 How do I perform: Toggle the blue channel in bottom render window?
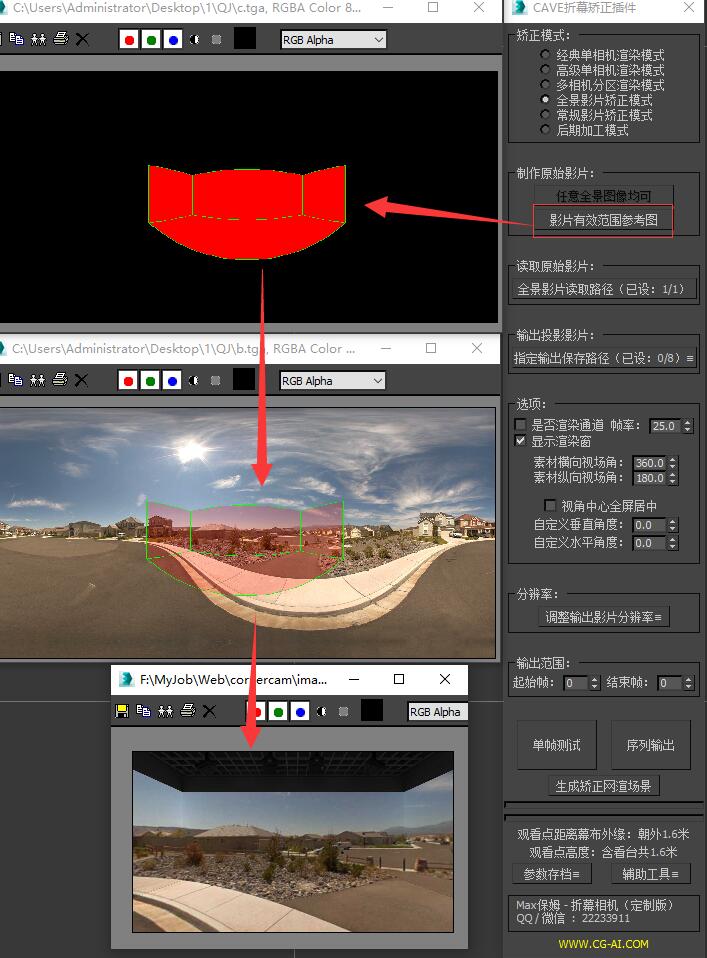(x=299, y=711)
